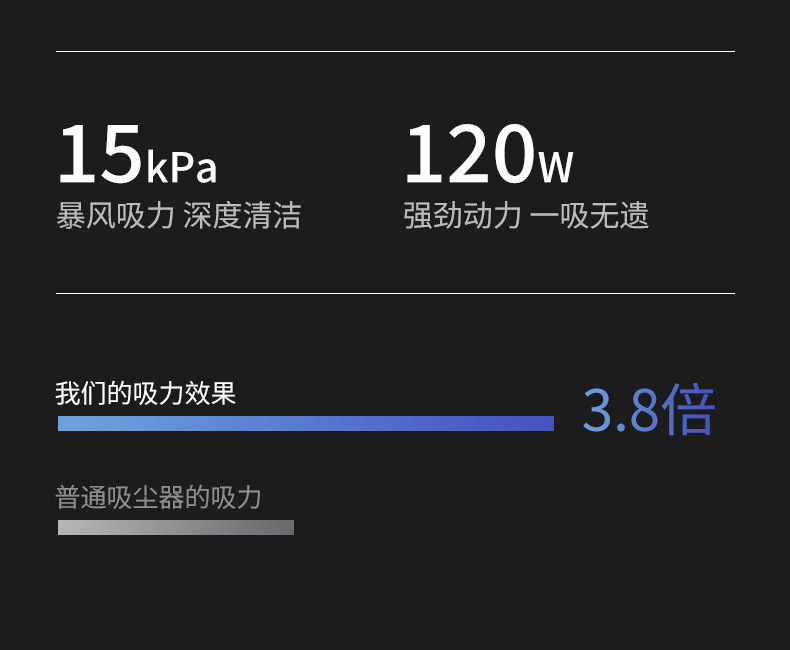Viewport: 790px width, 650px height.
Task: Select the 强劲动力 text
Action: (x=462, y=216)
